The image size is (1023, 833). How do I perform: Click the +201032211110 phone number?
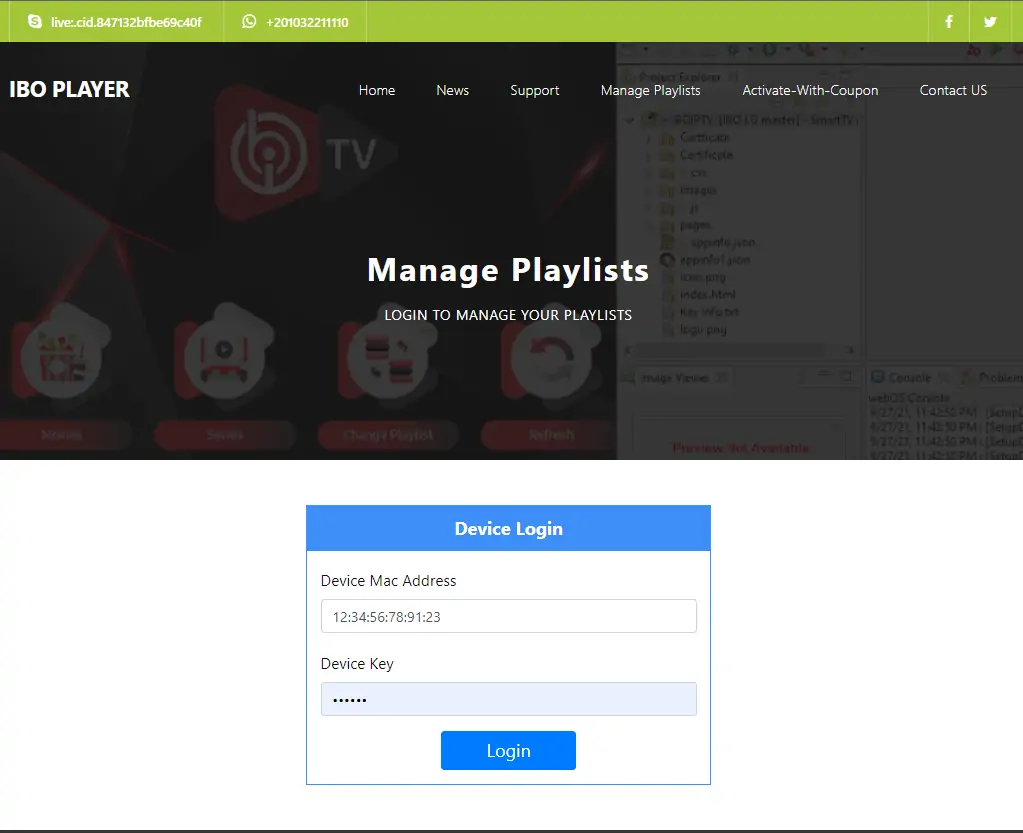[x=307, y=22]
